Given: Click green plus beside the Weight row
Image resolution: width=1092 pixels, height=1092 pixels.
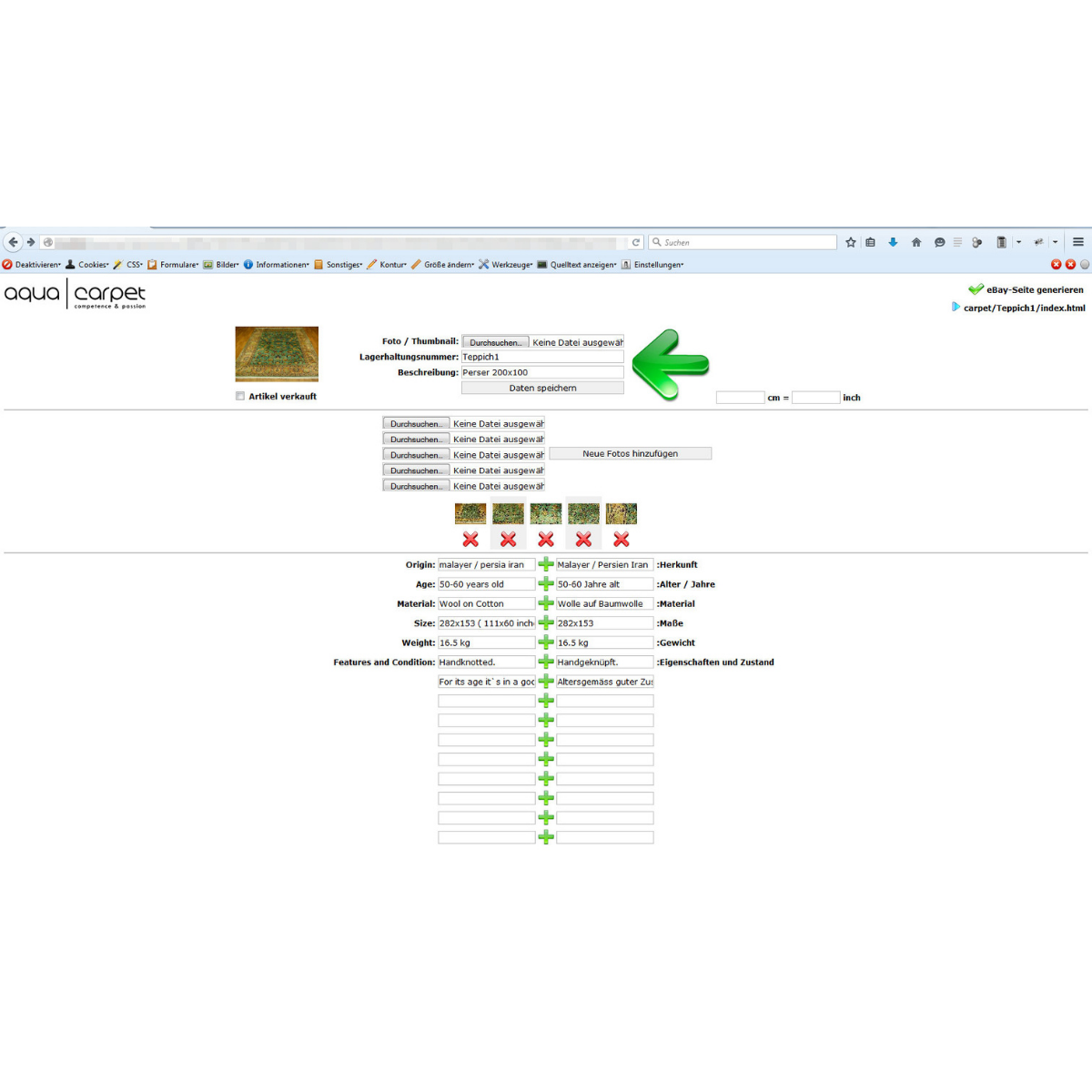Looking at the screenshot, I should coord(546,642).
